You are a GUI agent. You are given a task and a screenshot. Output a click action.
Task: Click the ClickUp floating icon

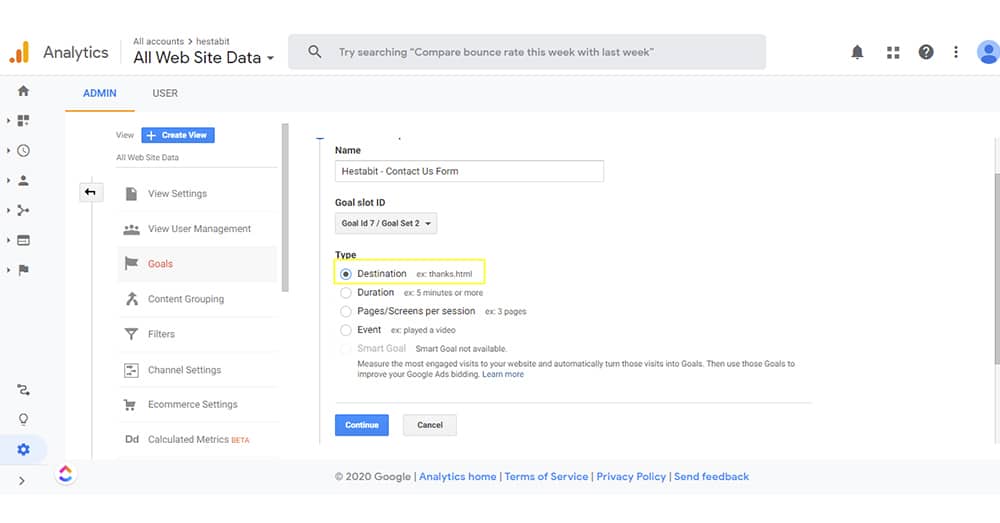(x=66, y=474)
